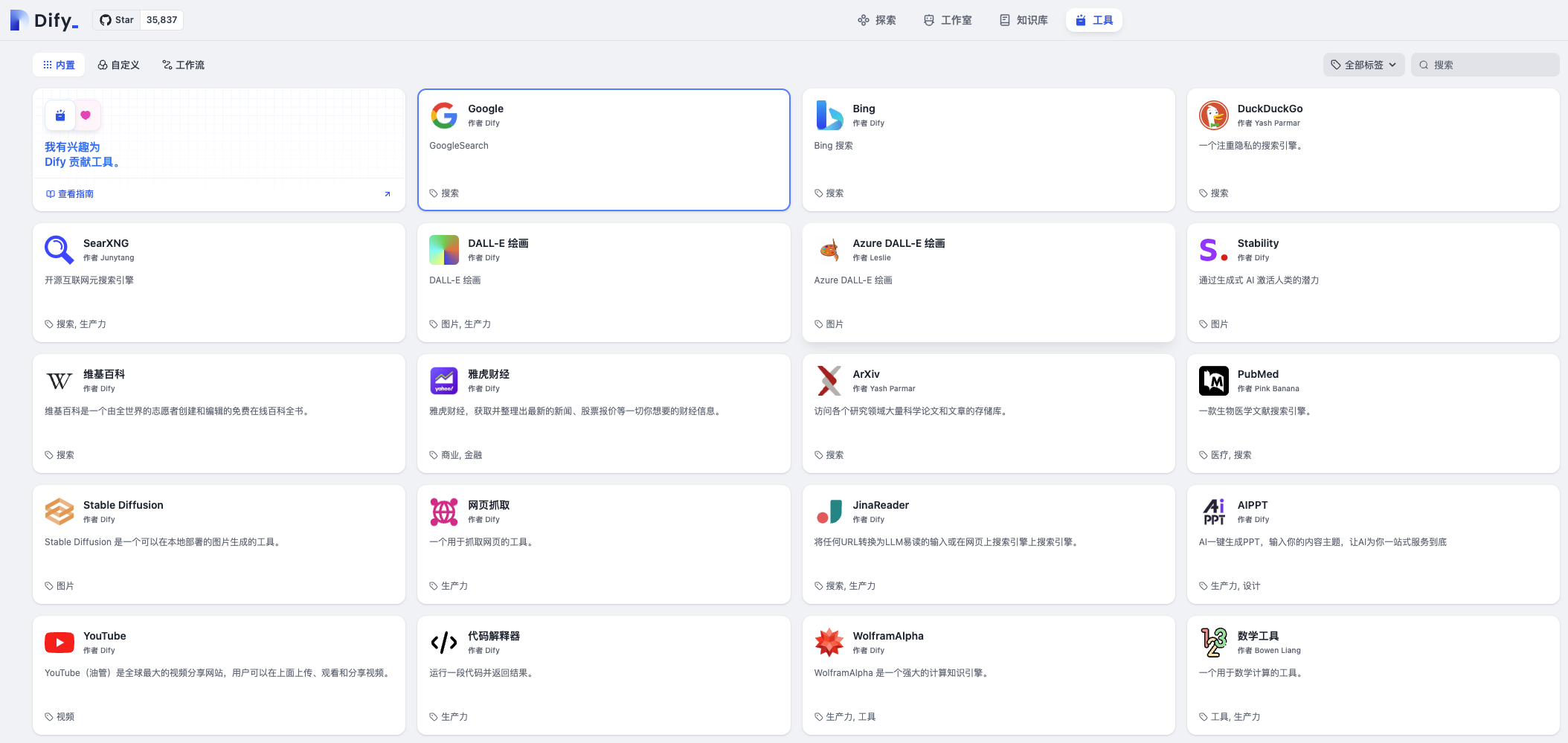Click the SearXNG magnifier icon
Image resolution: width=1568 pixels, height=743 pixels.
60,250
